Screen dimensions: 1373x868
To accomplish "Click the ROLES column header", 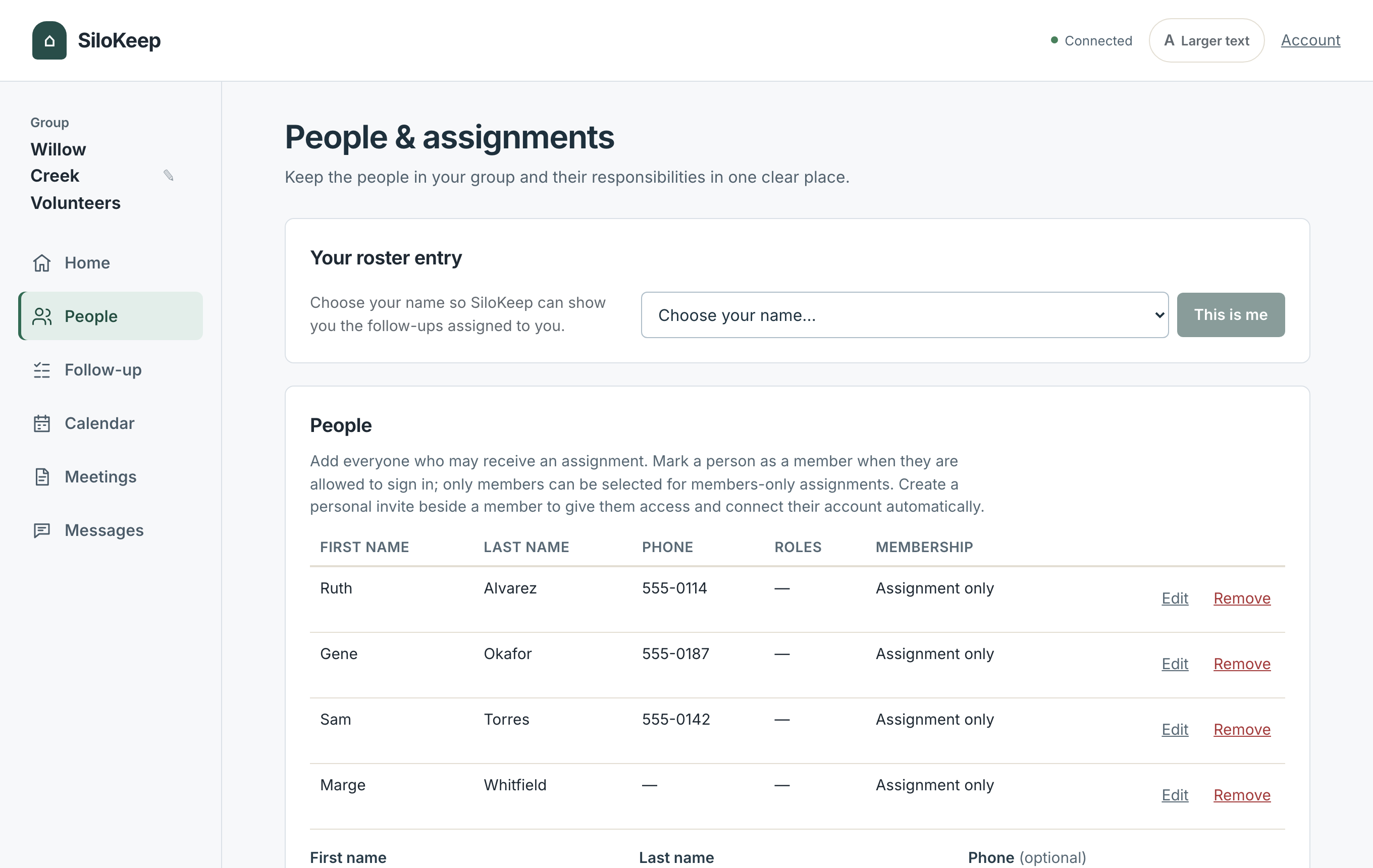I will coord(798,547).
